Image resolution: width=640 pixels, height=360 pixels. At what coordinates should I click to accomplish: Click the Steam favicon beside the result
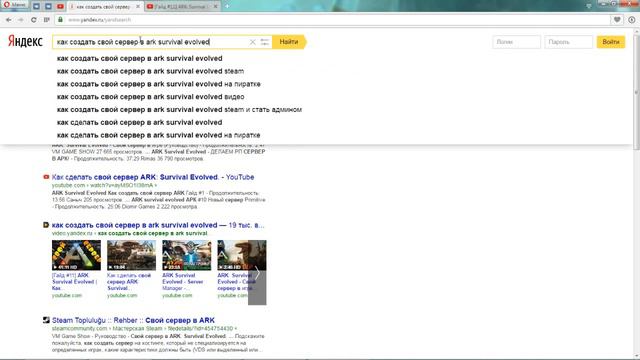[x=46, y=320]
